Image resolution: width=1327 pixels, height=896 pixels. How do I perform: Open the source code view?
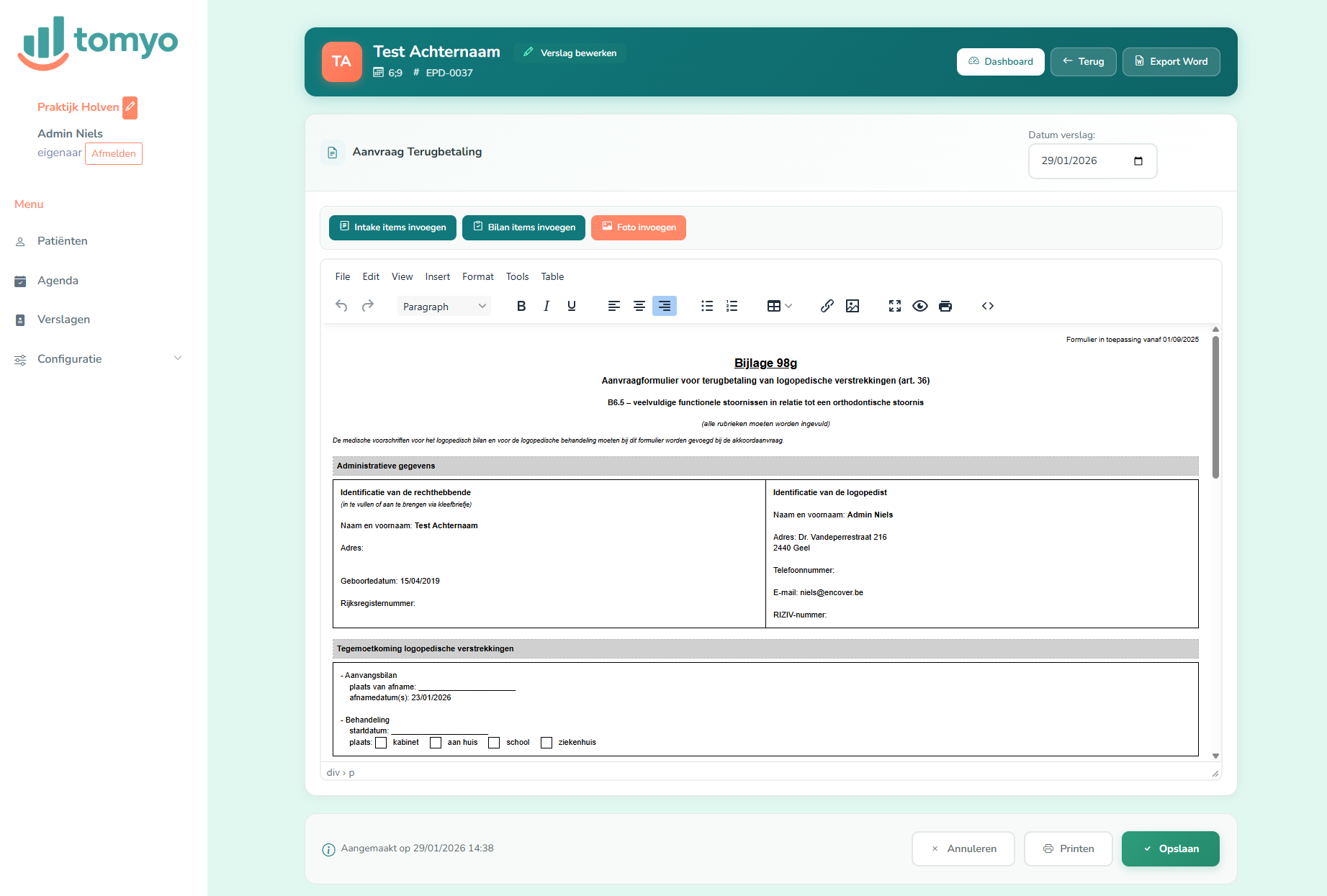(x=988, y=306)
